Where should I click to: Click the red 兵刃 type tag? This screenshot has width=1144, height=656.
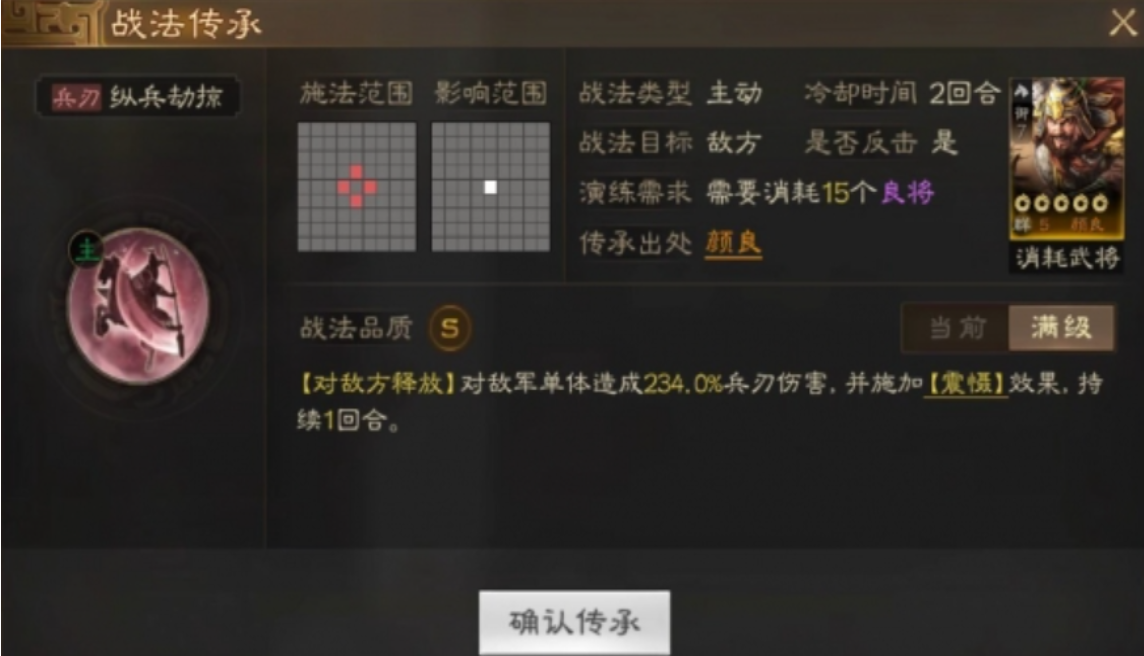tap(76, 97)
